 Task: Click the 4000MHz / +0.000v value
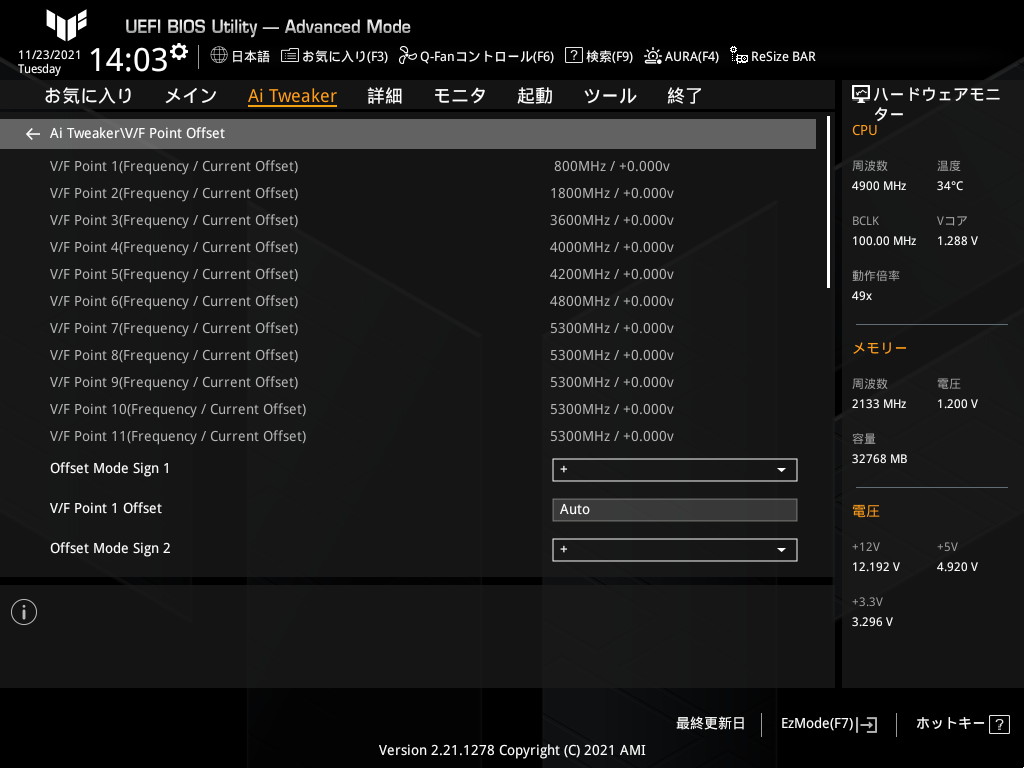click(611, 248)
